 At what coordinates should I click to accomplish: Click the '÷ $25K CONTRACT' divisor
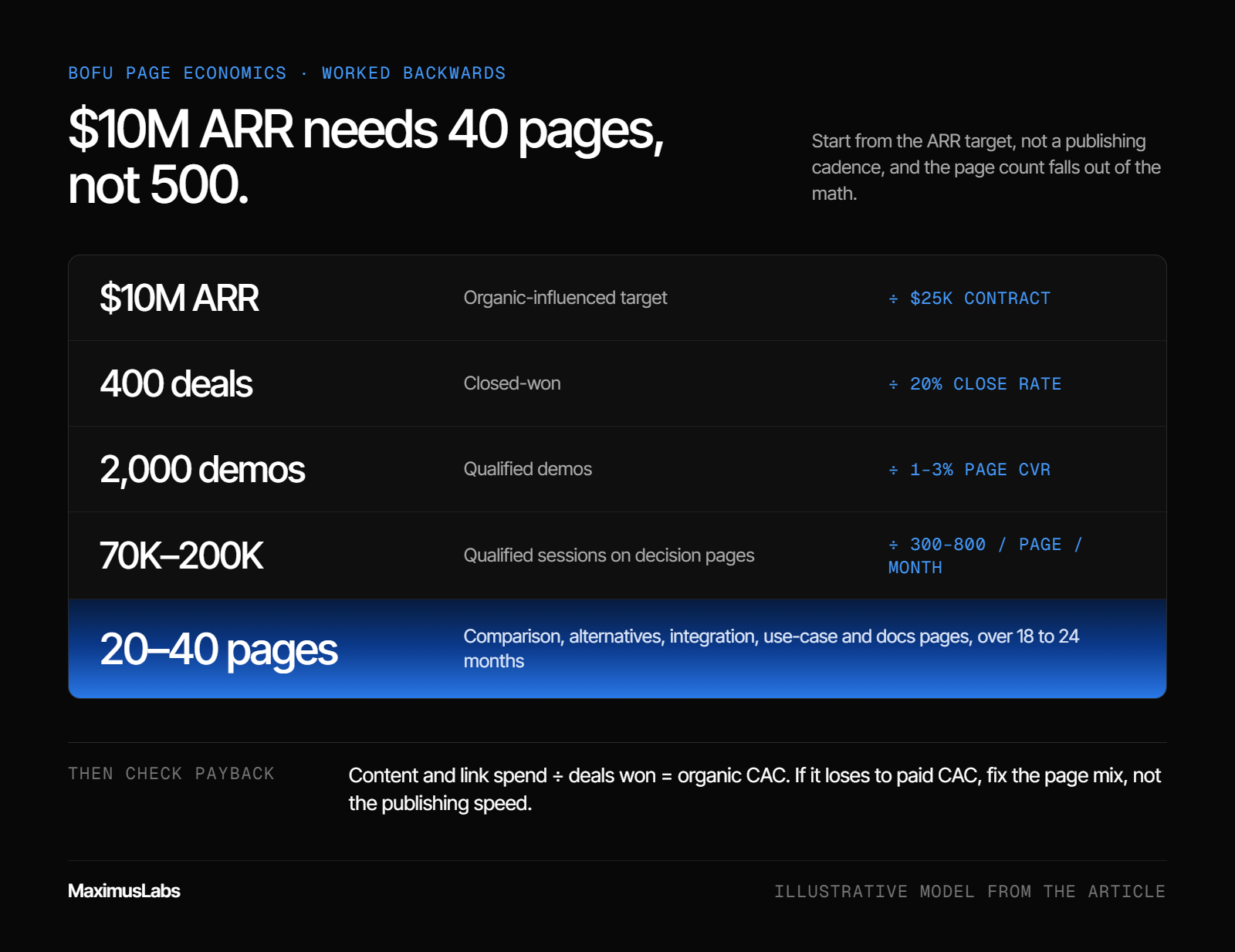click(969, 299)
